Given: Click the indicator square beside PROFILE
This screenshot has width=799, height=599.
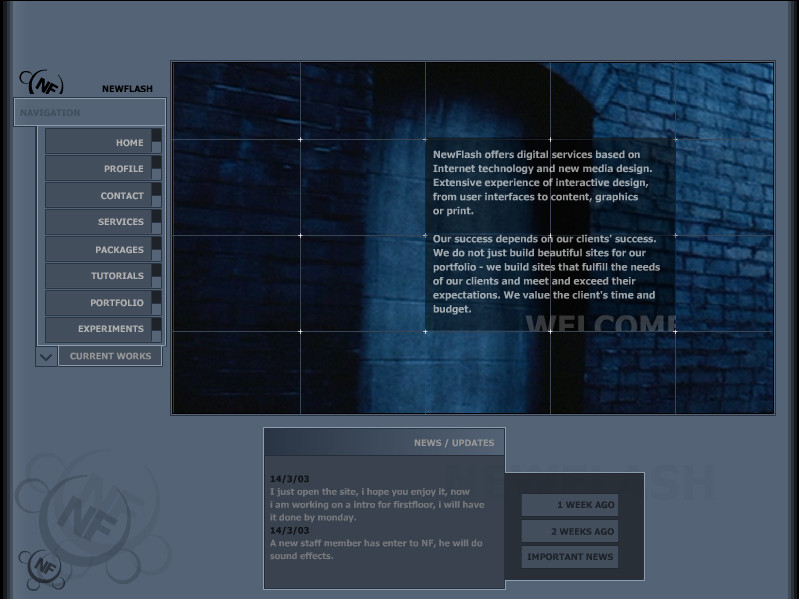Looking at the screenshot, I should (156, 168).
